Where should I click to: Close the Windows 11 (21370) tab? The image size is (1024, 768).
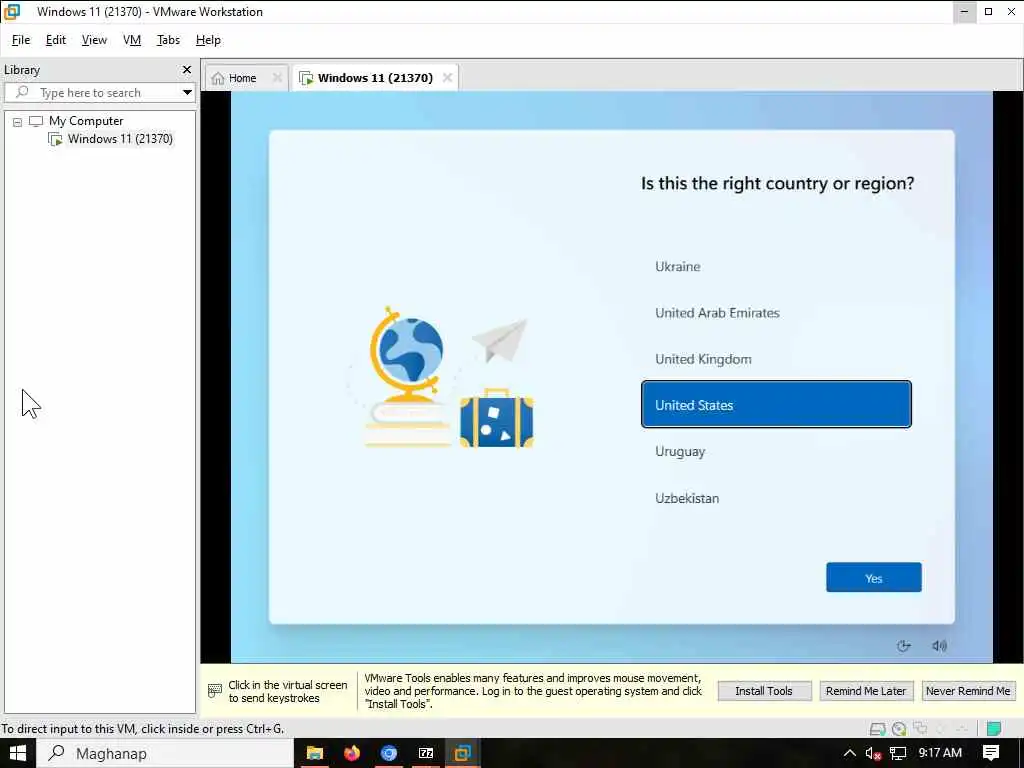point(447,78)
